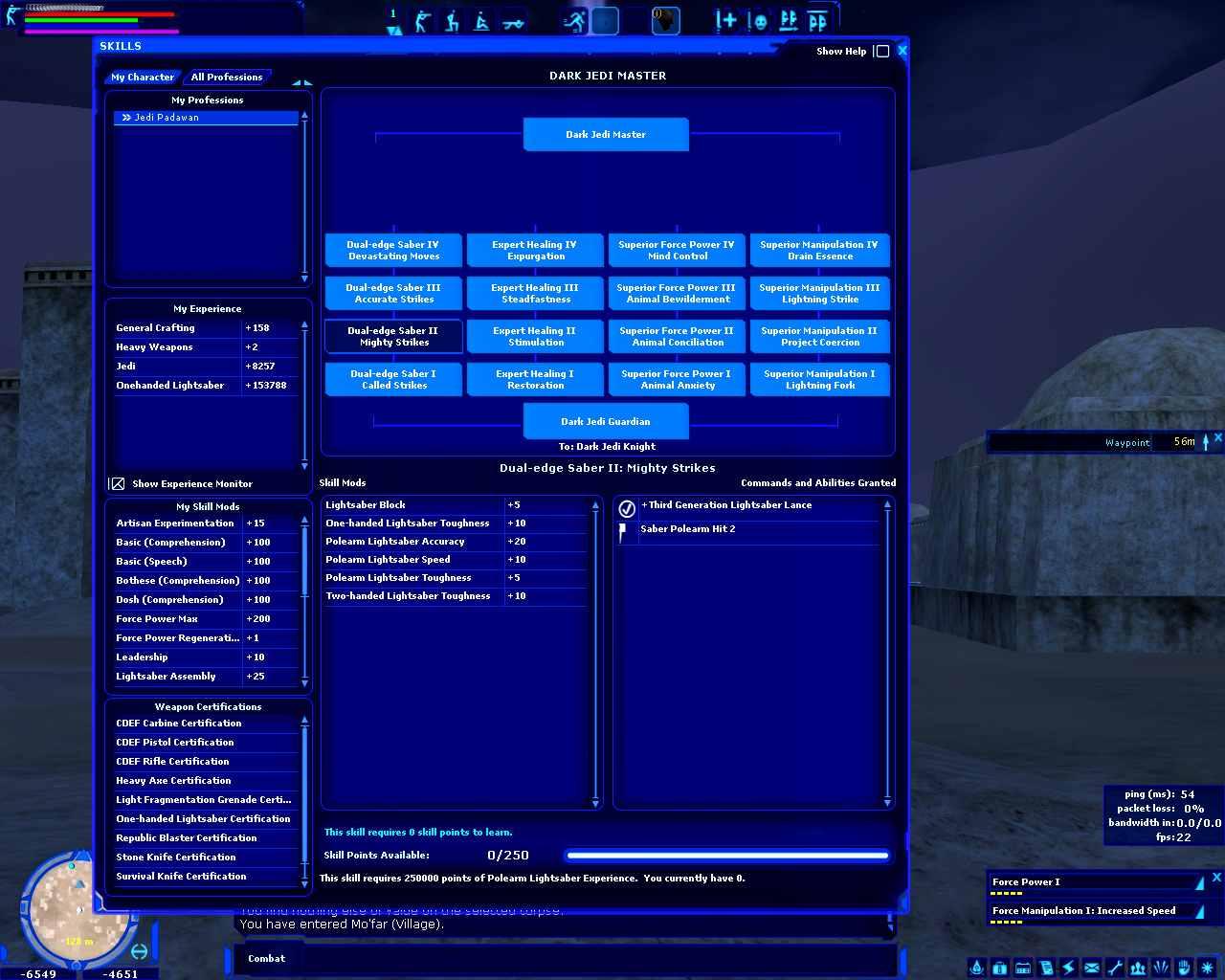Image resolution: width=1225 pixels, height=980 pixels.
Task: Select Expert Healing III Steadfastness skill
Action: (535, 294)
